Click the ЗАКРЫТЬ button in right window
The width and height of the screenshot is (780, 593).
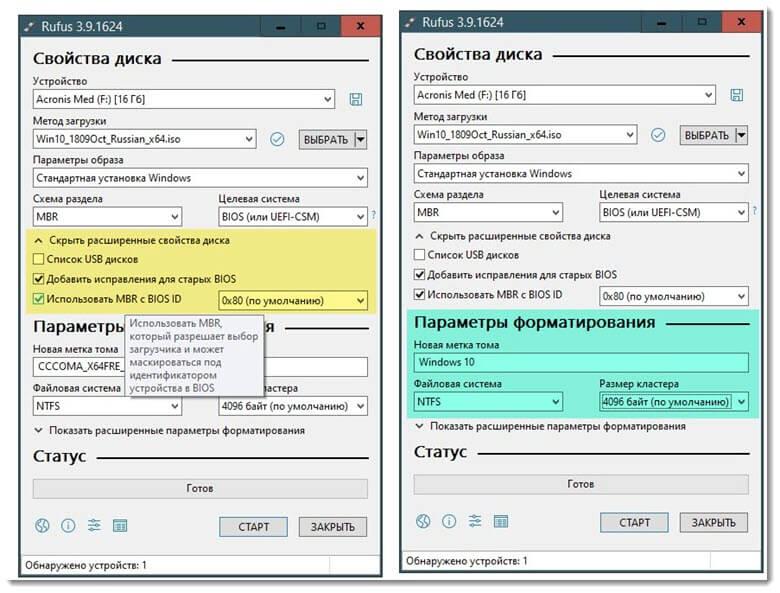click(x=714, y=522)
